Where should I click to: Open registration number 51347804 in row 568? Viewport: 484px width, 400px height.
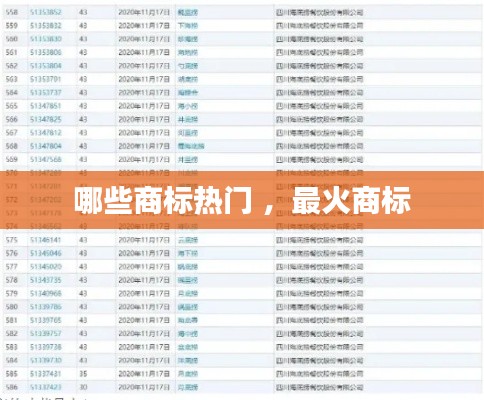point(46,146)
